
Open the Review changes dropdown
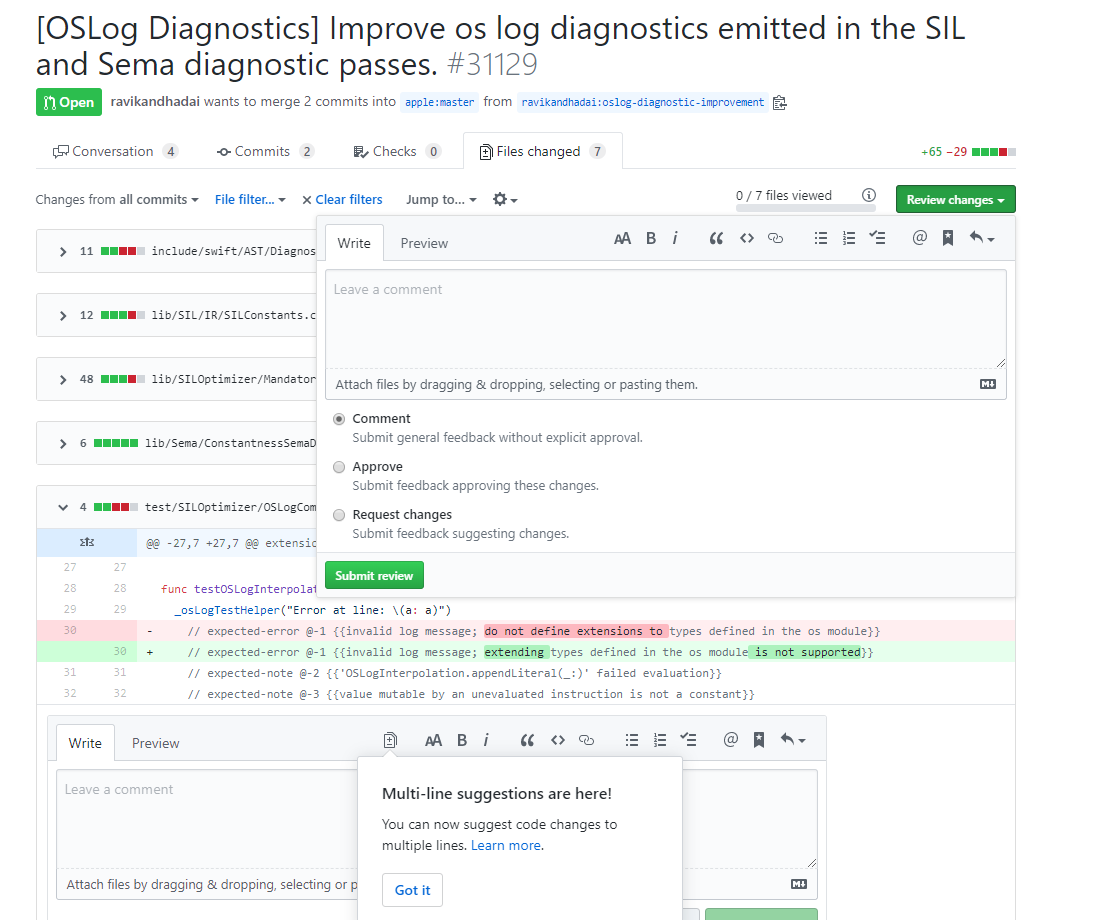tap(955, 199)
